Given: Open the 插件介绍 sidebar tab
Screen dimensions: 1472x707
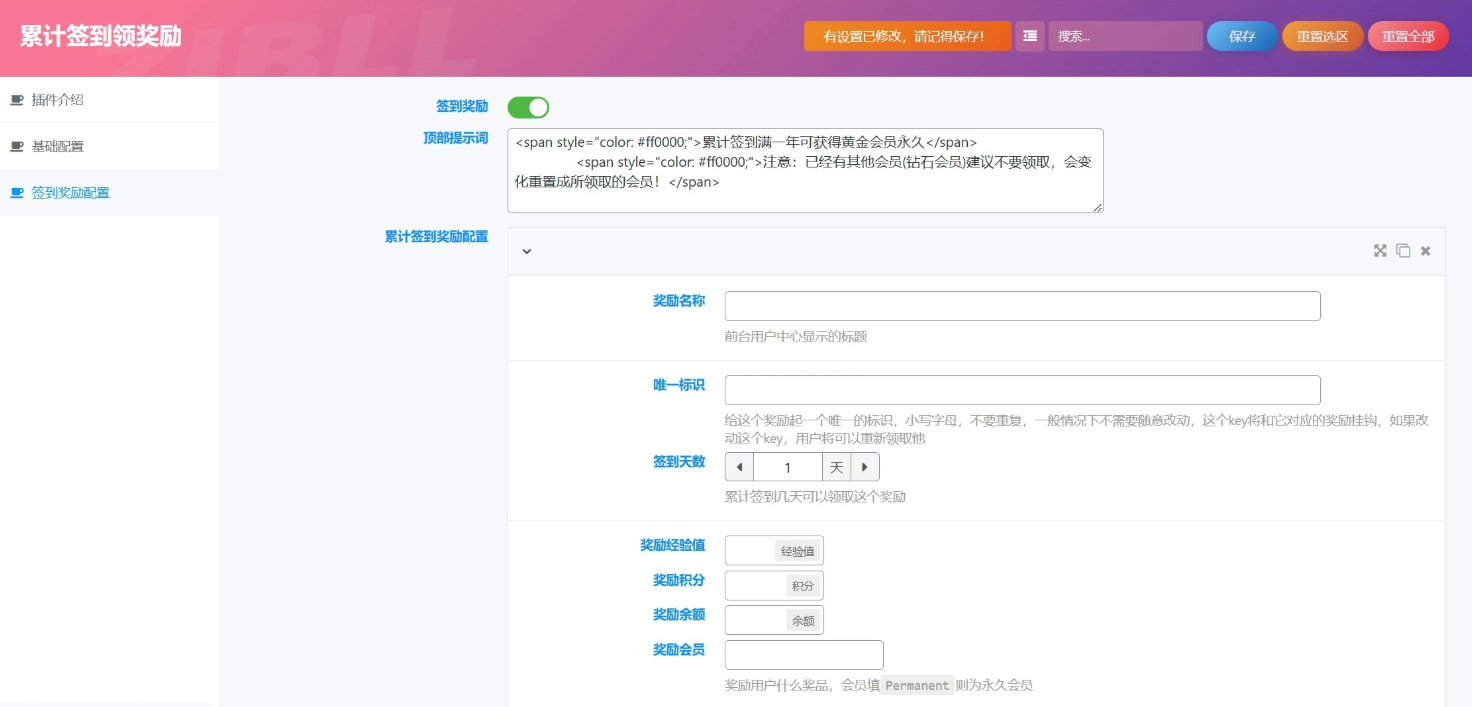Looking at the screenshot, I should click(x=58, y=100).
